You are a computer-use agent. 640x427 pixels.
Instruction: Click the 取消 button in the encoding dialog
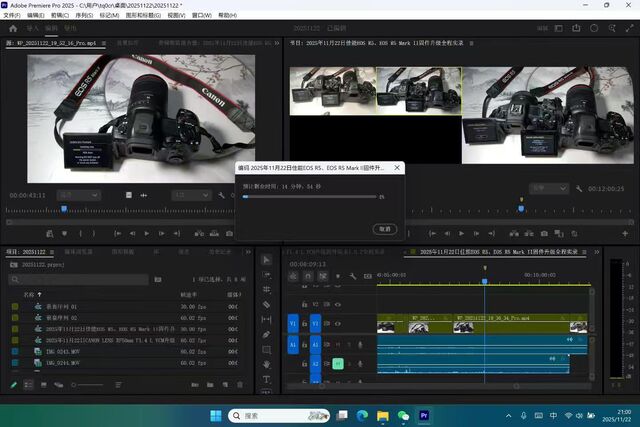pyautogui.click(x=385, y=229)
